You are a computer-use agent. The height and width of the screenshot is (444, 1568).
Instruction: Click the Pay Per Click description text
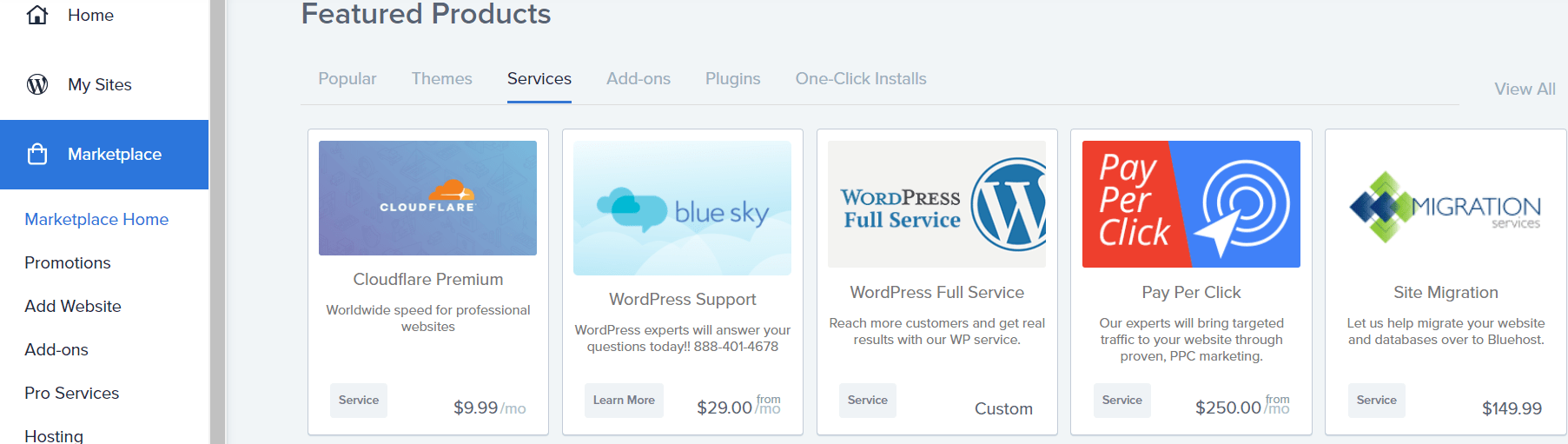[x=1191, y=339]
